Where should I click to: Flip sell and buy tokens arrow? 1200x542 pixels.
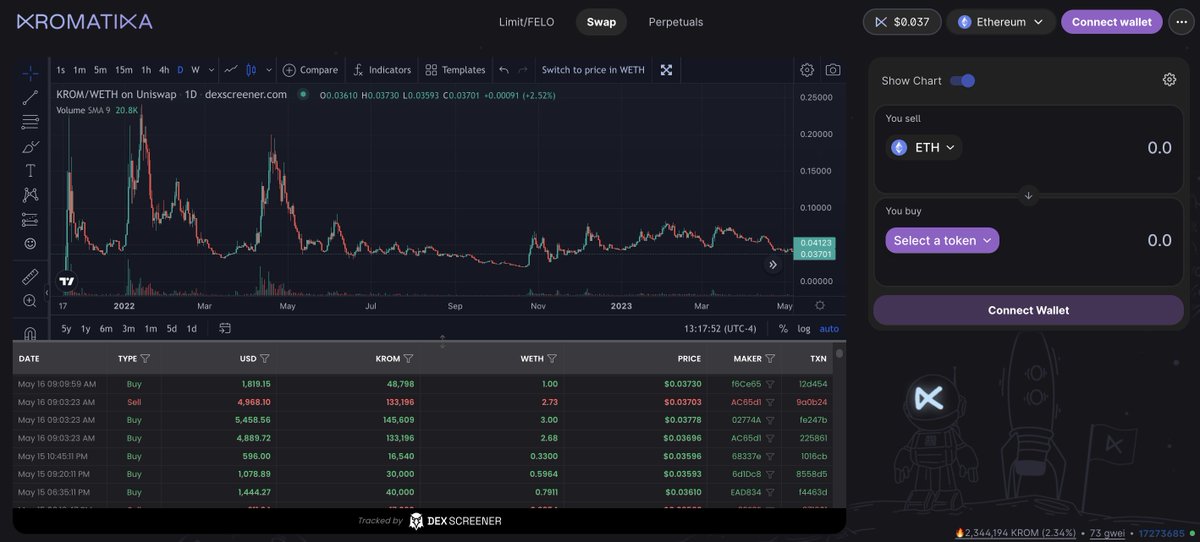[x=1028, y=195]
